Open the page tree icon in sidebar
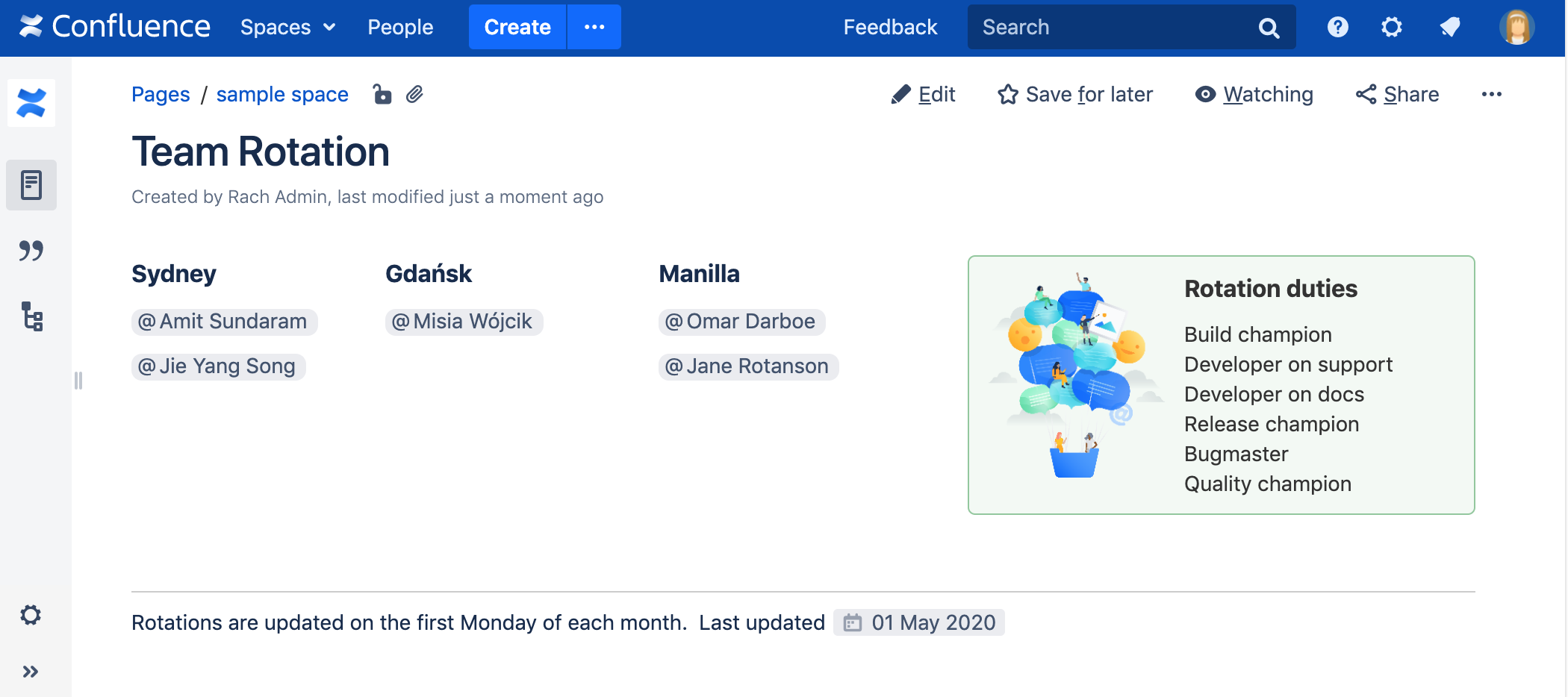Screen dimensions: 1568x697 31,316
